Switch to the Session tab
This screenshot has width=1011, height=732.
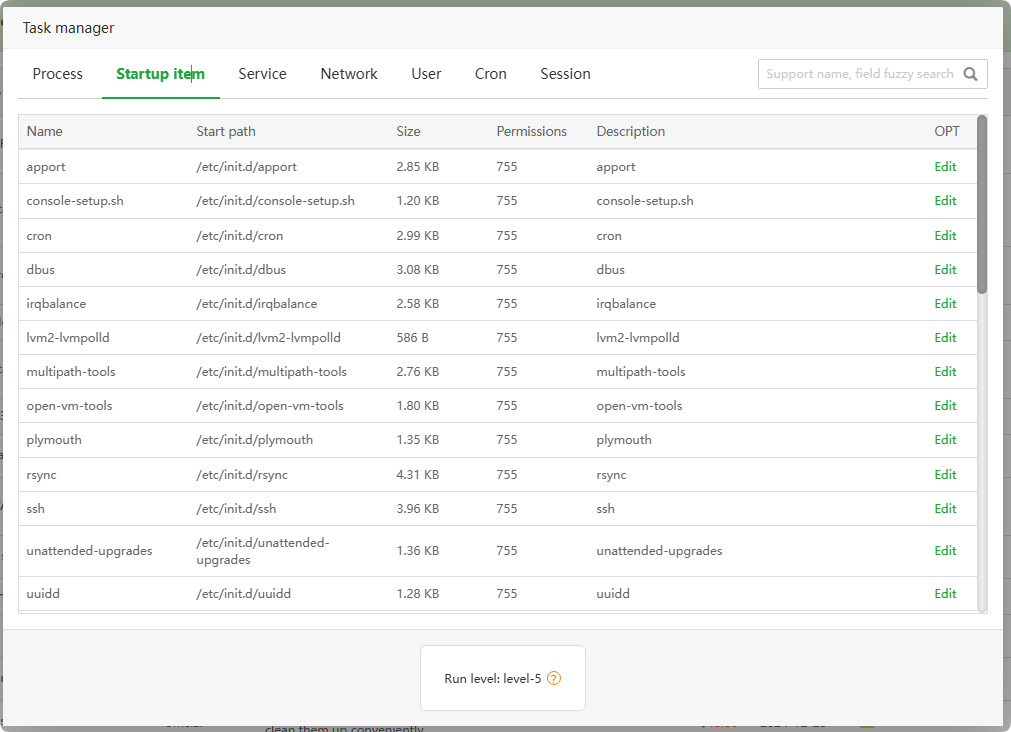click(x=565, y=74)
